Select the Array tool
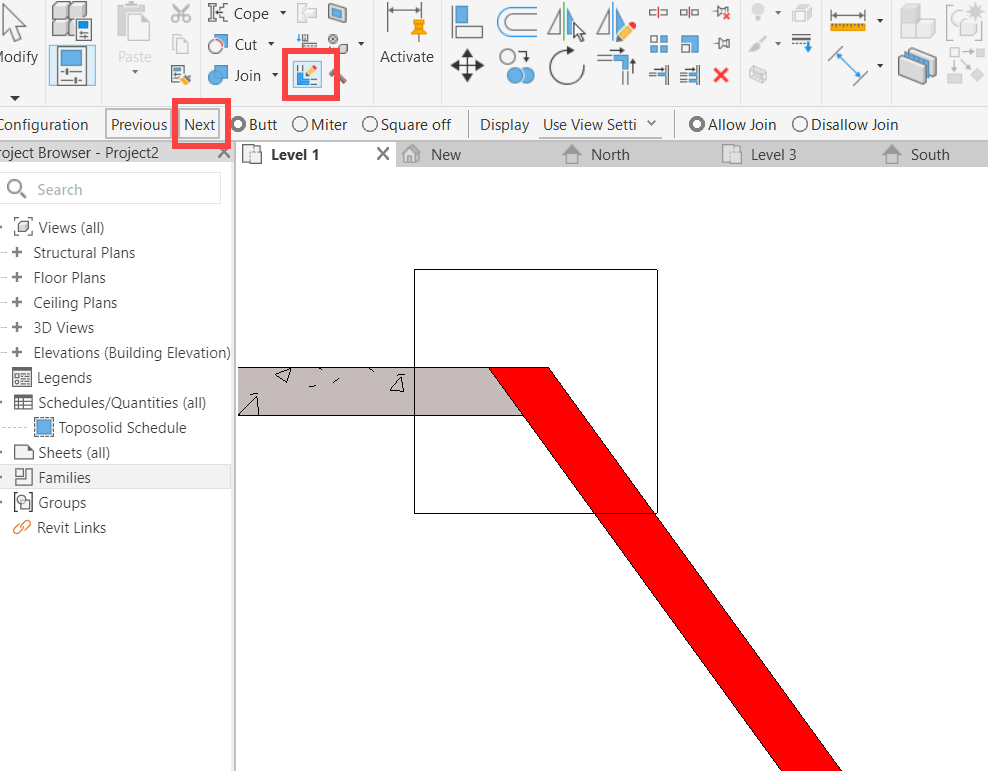988x771 pixels. tap(658, 44)
